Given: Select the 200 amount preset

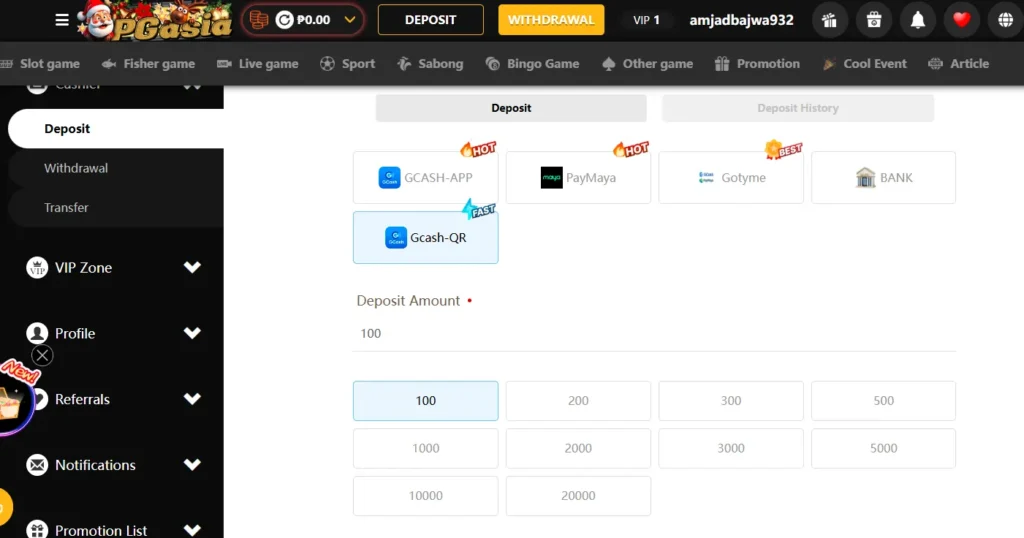Looking at the screenshot, I should point(578,401).
